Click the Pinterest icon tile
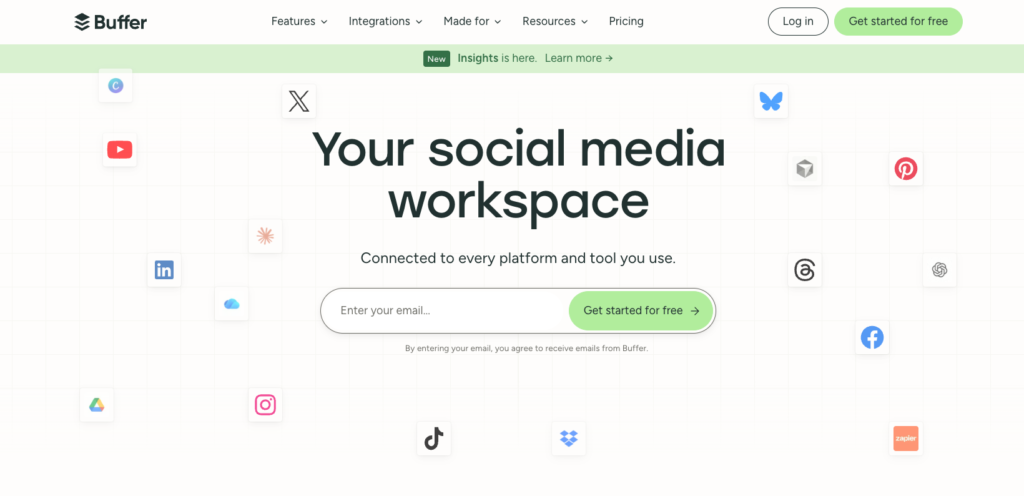Viewport: 1024px width, 496px height. pyautogui.click(x=906, y=169)
